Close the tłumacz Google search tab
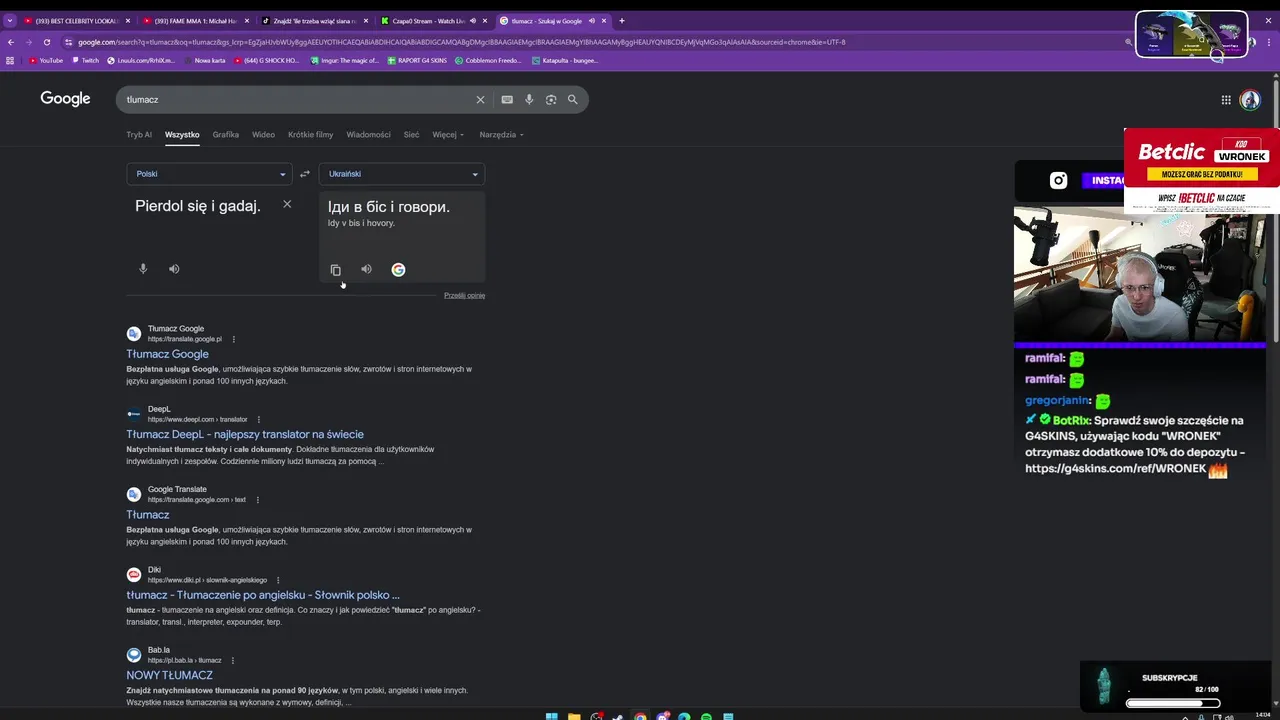The height and width of the screenshot is (720, 1280). pos(604,20)
